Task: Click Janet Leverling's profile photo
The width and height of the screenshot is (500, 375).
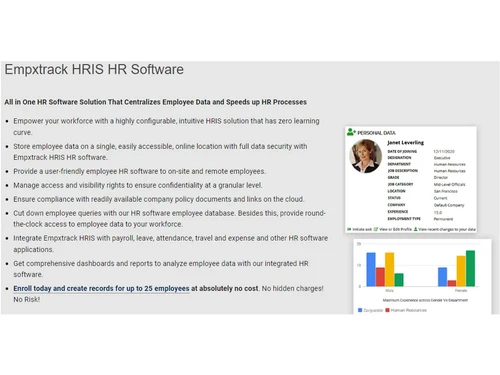Action: (x=365, y=156)
